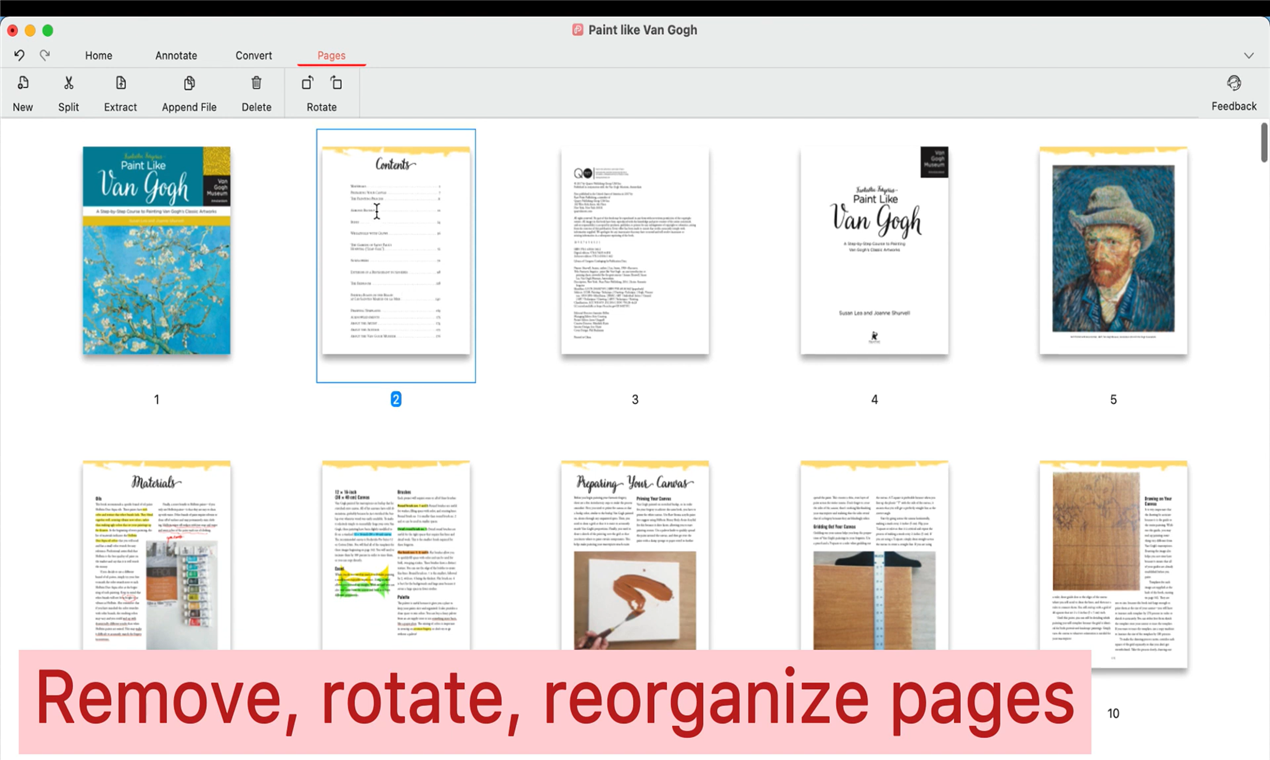Click the PDF document icon in title bar

578,30
